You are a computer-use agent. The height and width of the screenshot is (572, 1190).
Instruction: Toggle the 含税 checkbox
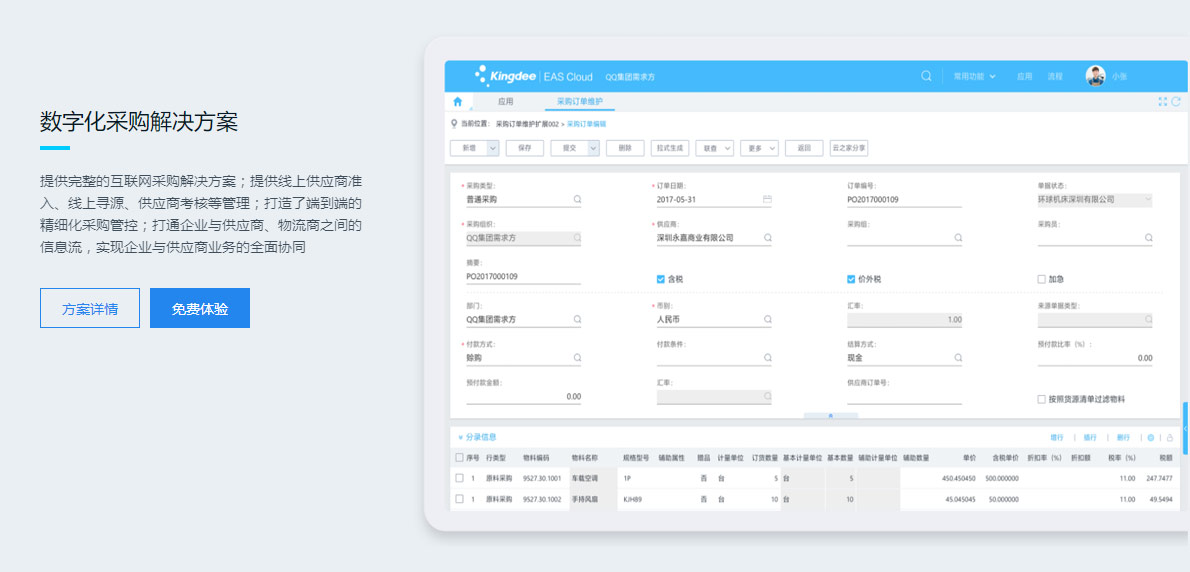click(660, 279)
